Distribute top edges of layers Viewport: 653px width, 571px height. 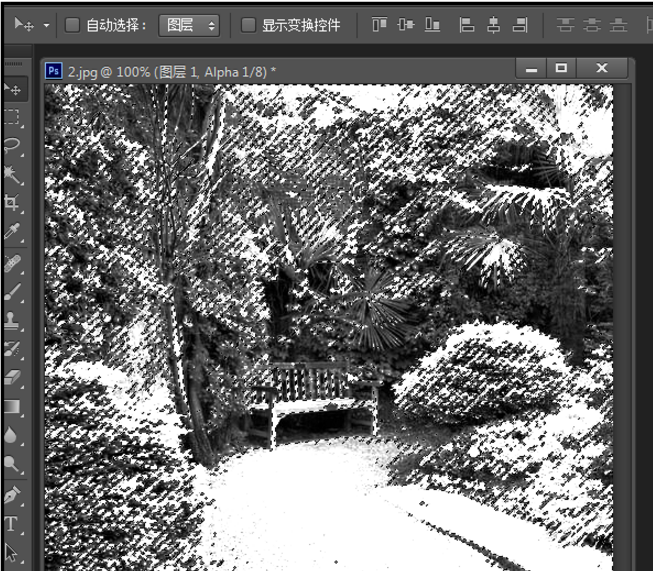click(565, 25)
